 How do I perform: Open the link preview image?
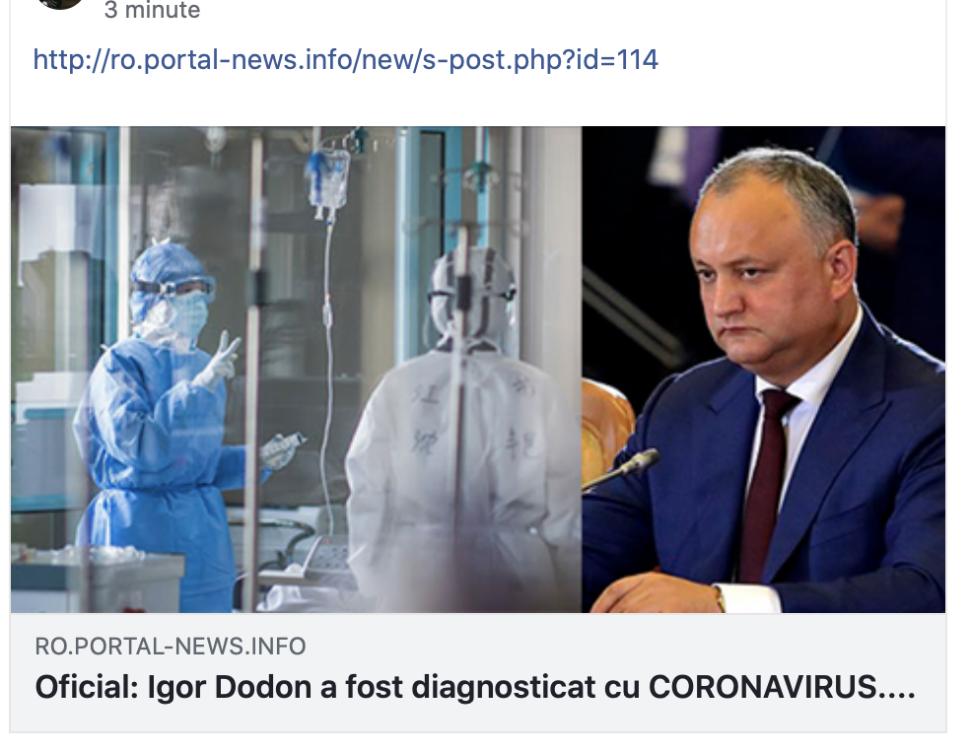[x=478, y=369]
